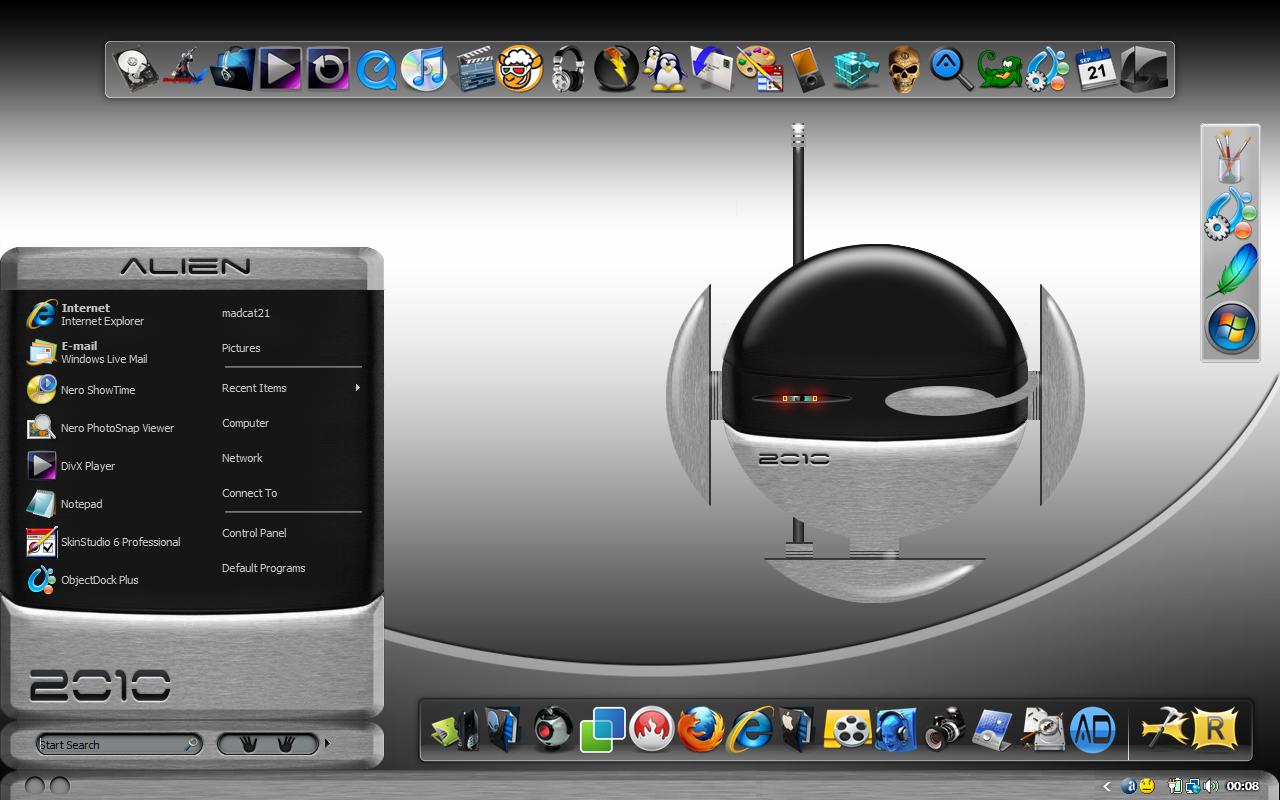Click the movie clapperboard icon
Image resolution: width=1280 pixels, height=800 pixels.
[x=474, y=70]
